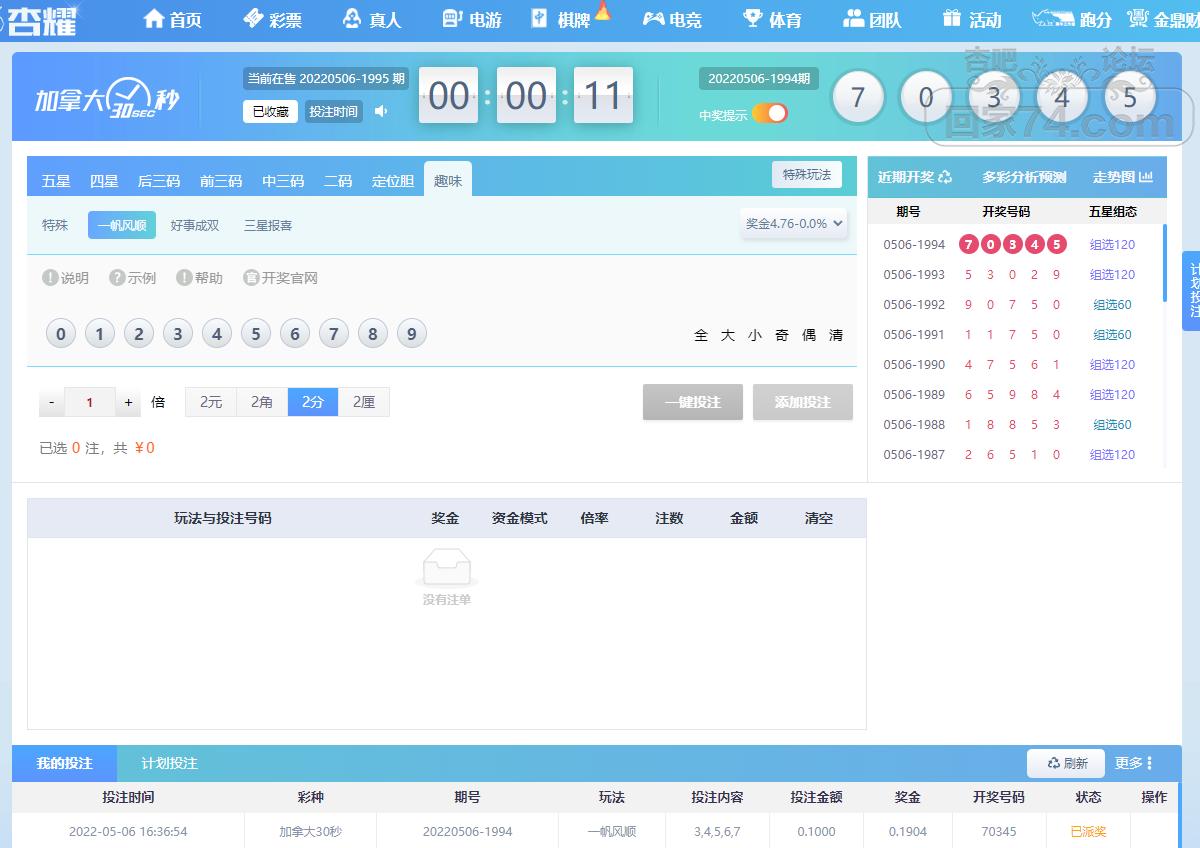Viewport: 1200px width, 848px height.
Task: Select number ball 5
Action: pyautogui.click(x=255, y=334)
